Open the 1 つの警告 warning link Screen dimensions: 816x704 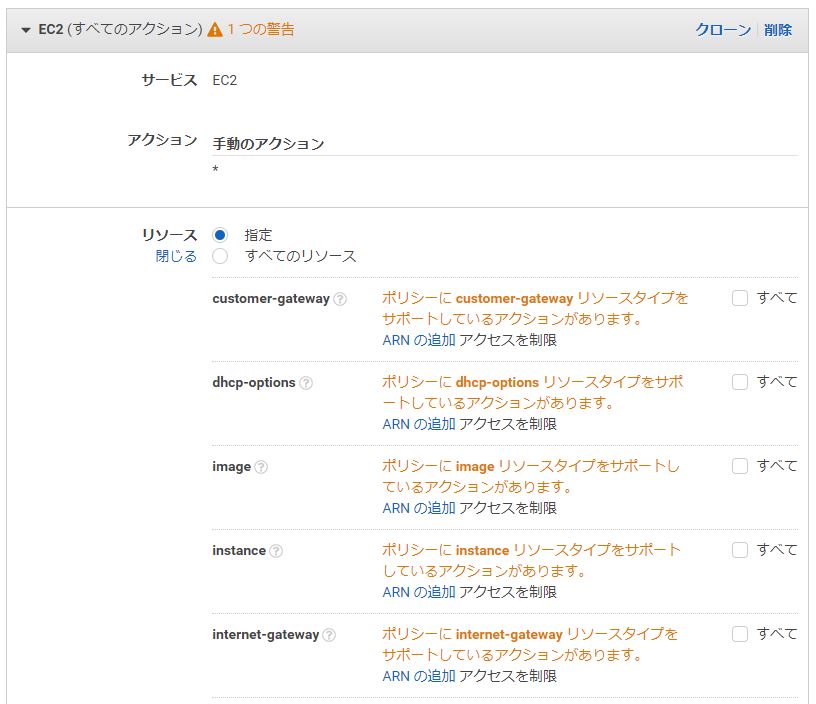coord(261,29)
